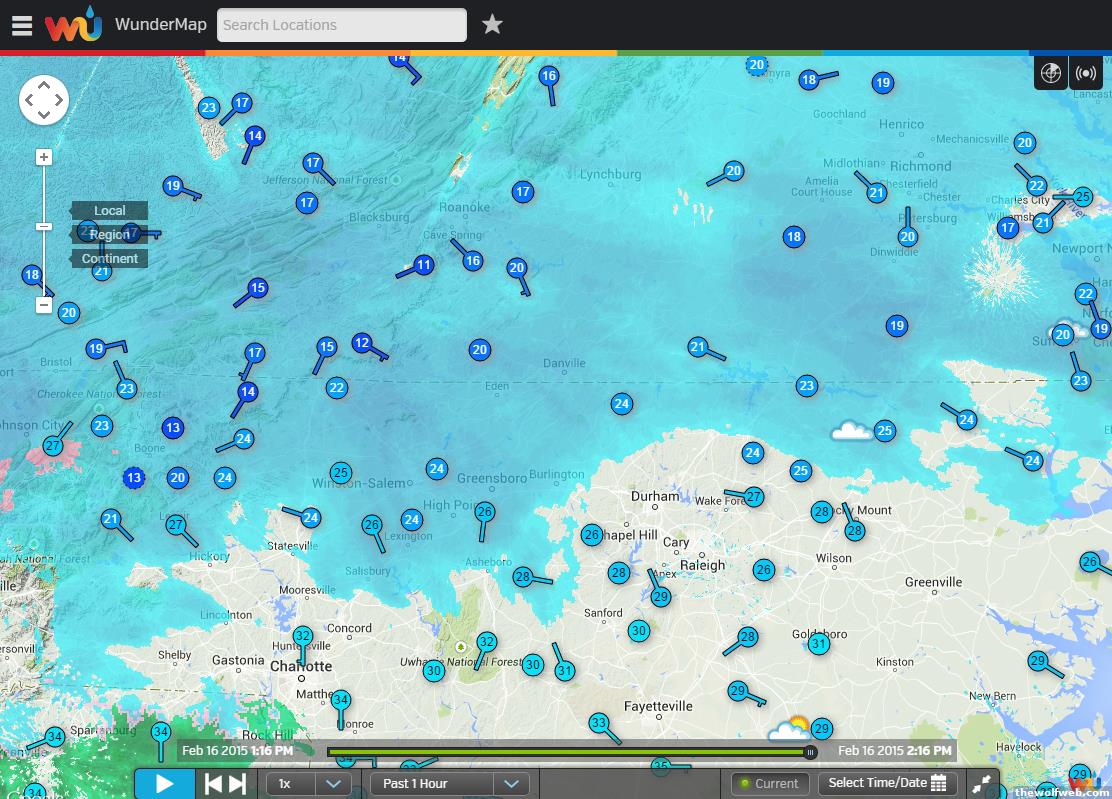The height and width of the screenshot is (799, 1112).
Task: Click the zoom out minus button
Action: pos(44,305)
